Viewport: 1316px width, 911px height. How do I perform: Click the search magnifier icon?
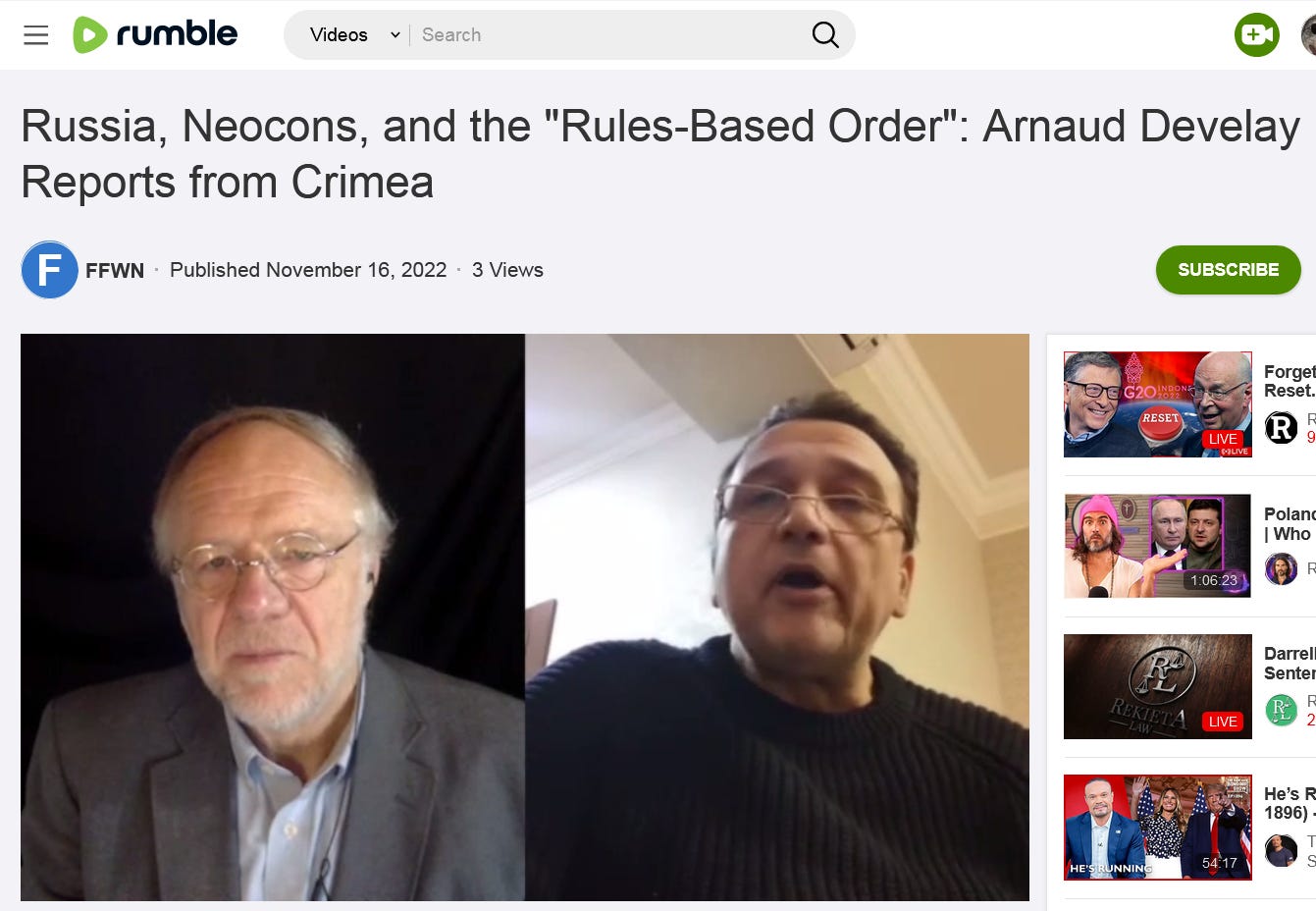825,35
